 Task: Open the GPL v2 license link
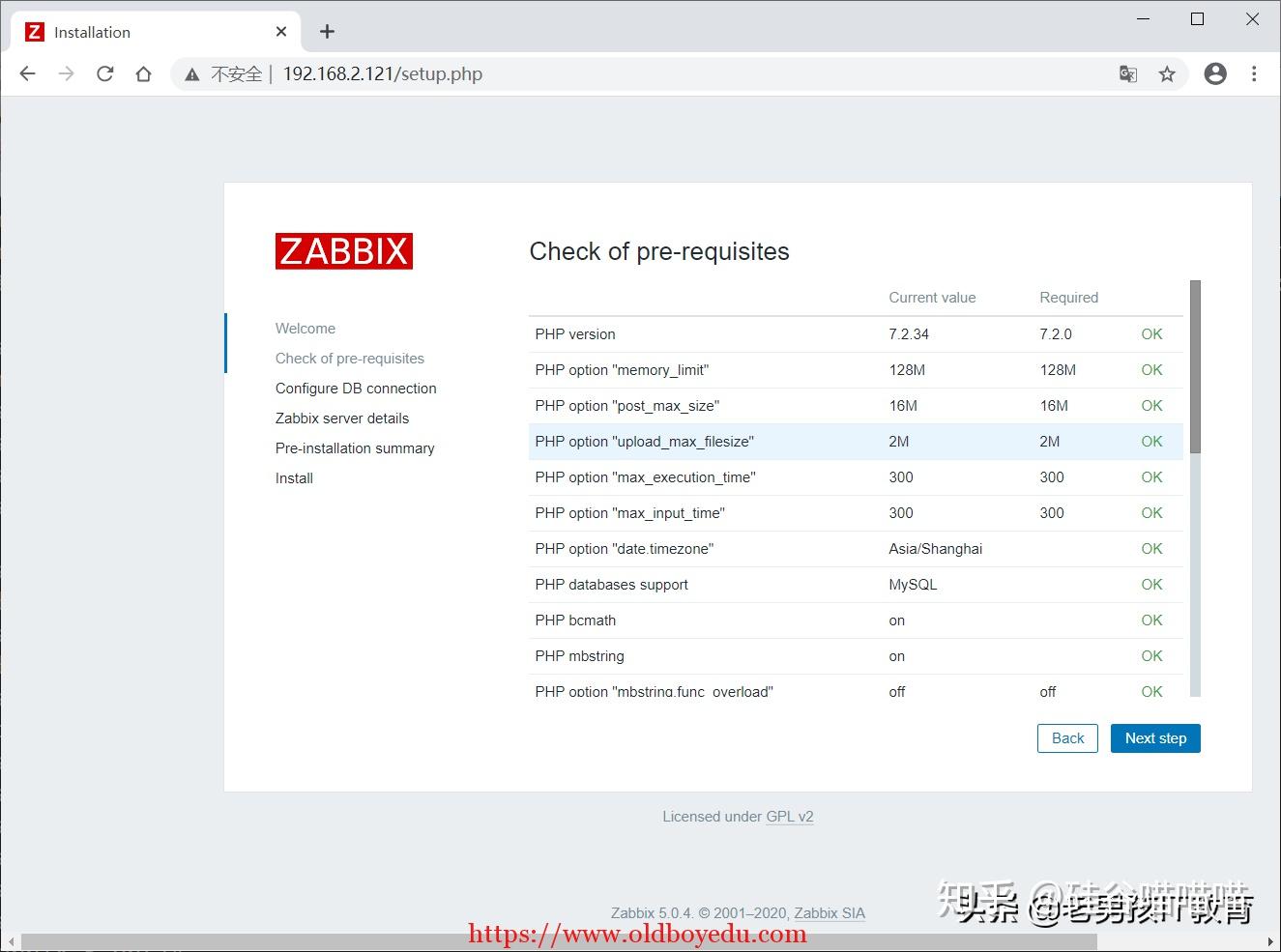pyautogui.click(x=790, y=817)
